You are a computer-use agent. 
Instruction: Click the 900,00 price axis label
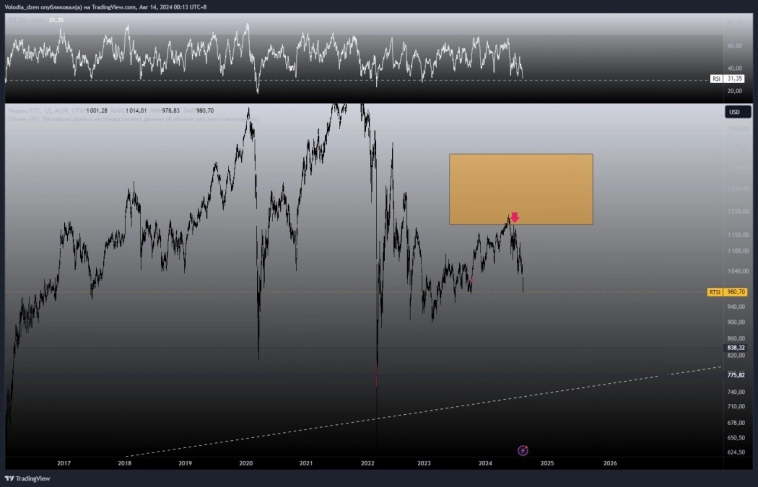pyautogui.click(x=736, y=322)
